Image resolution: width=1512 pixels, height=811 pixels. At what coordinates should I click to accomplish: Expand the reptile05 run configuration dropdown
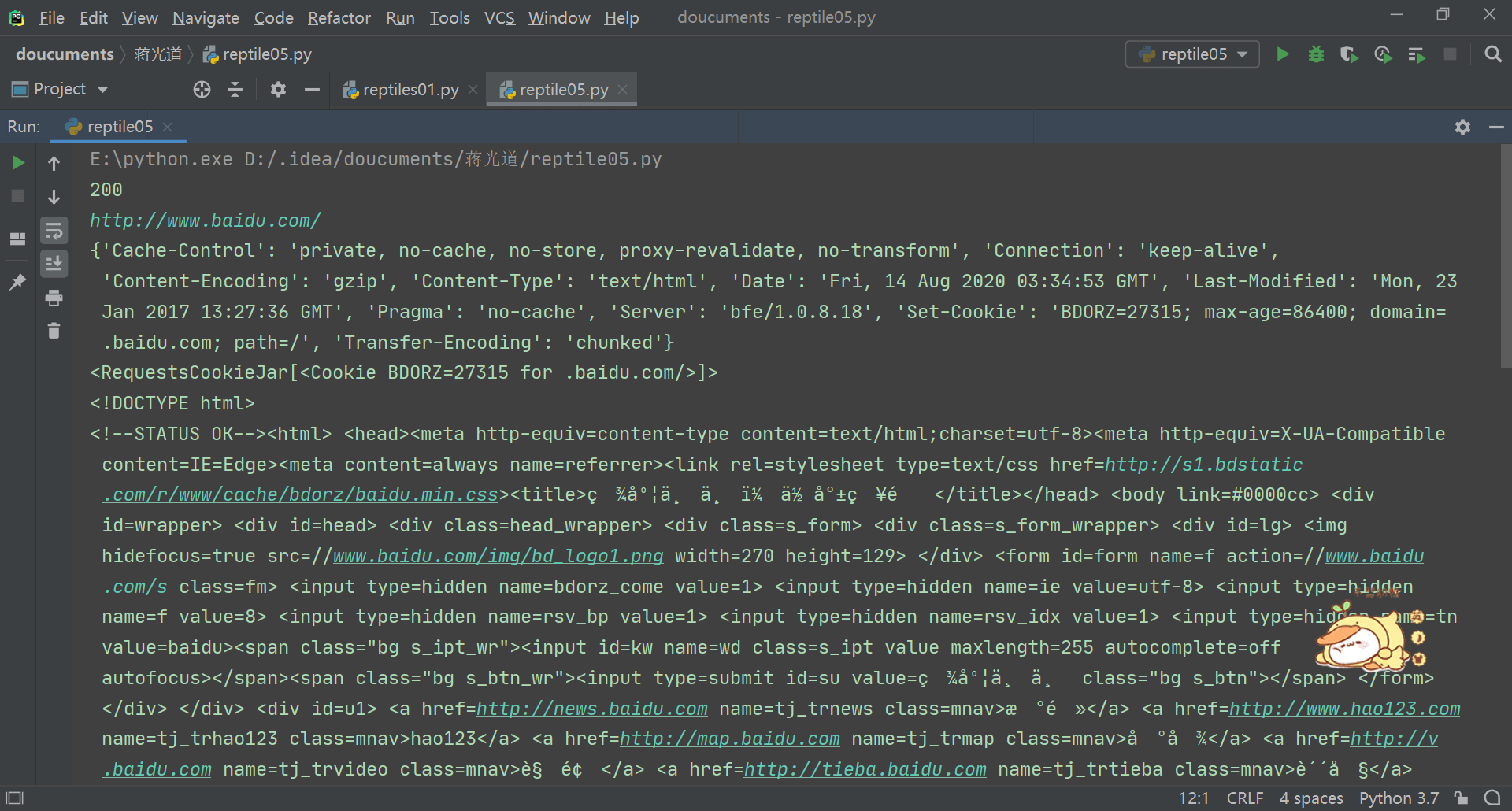point(1193,54)
